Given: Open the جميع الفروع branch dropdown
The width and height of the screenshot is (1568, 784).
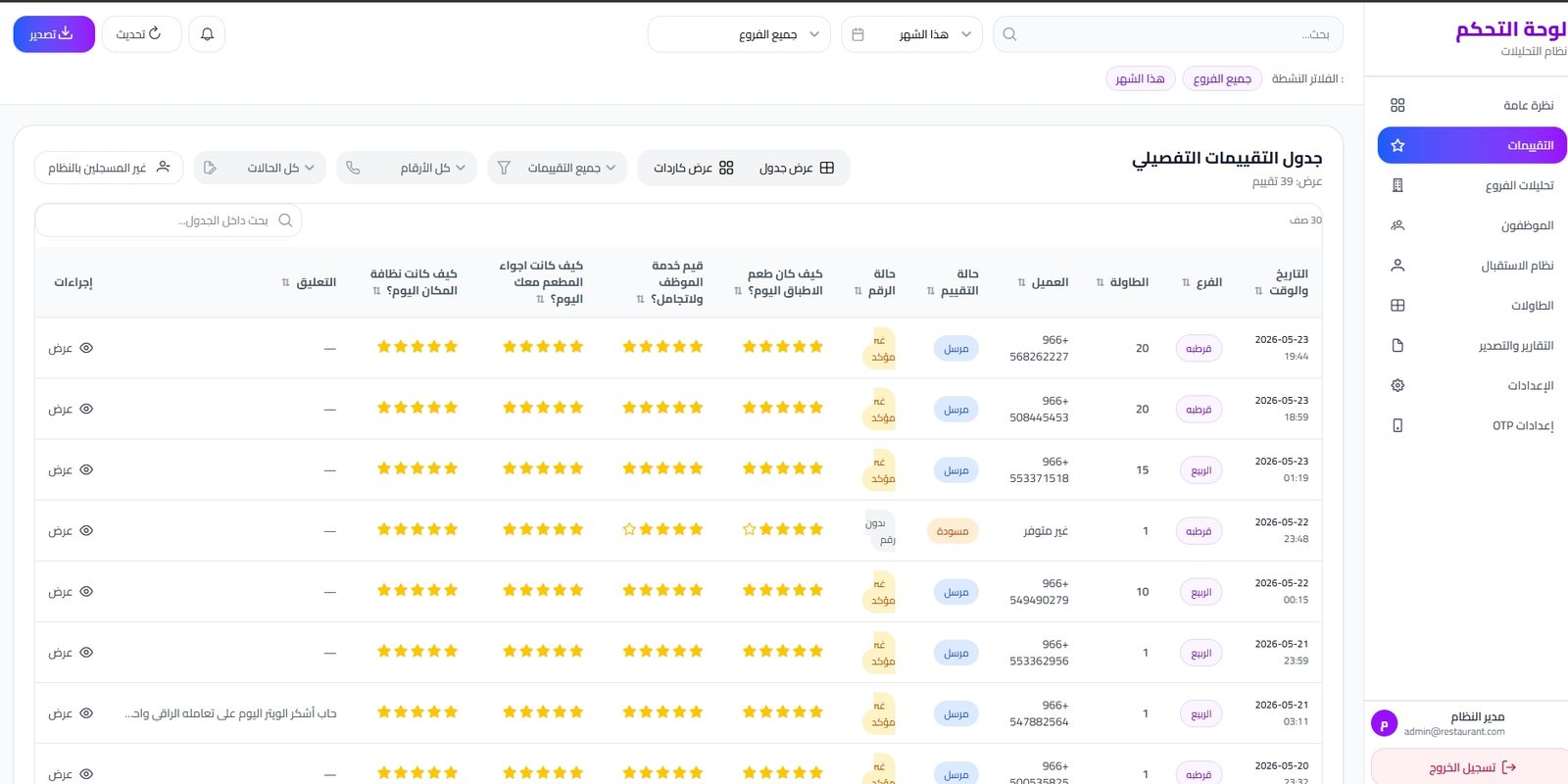Looking at the screenshot, I should click(739, 34).
